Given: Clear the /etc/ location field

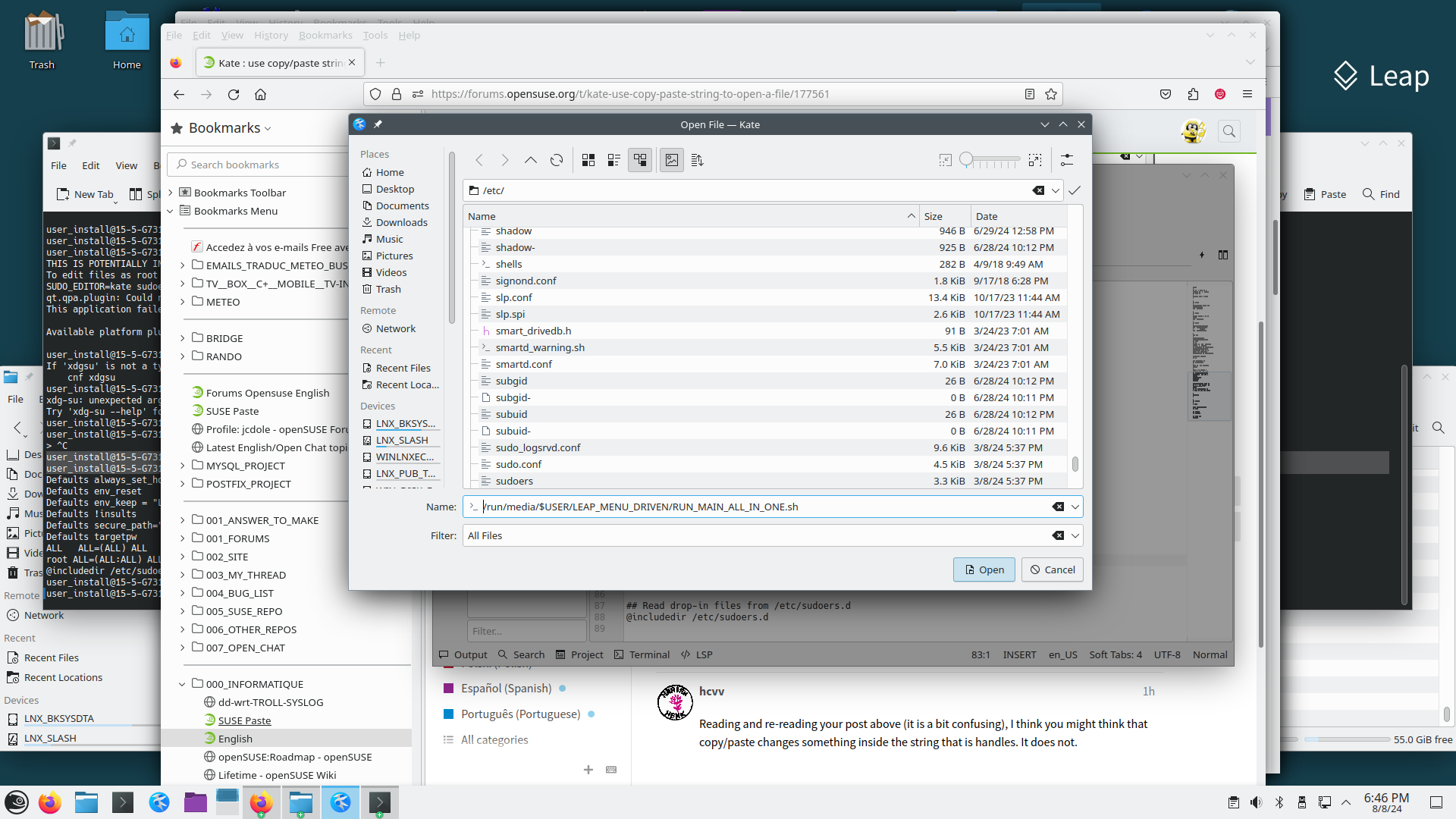Looking at the screenshot, I should pos(1038,190).
